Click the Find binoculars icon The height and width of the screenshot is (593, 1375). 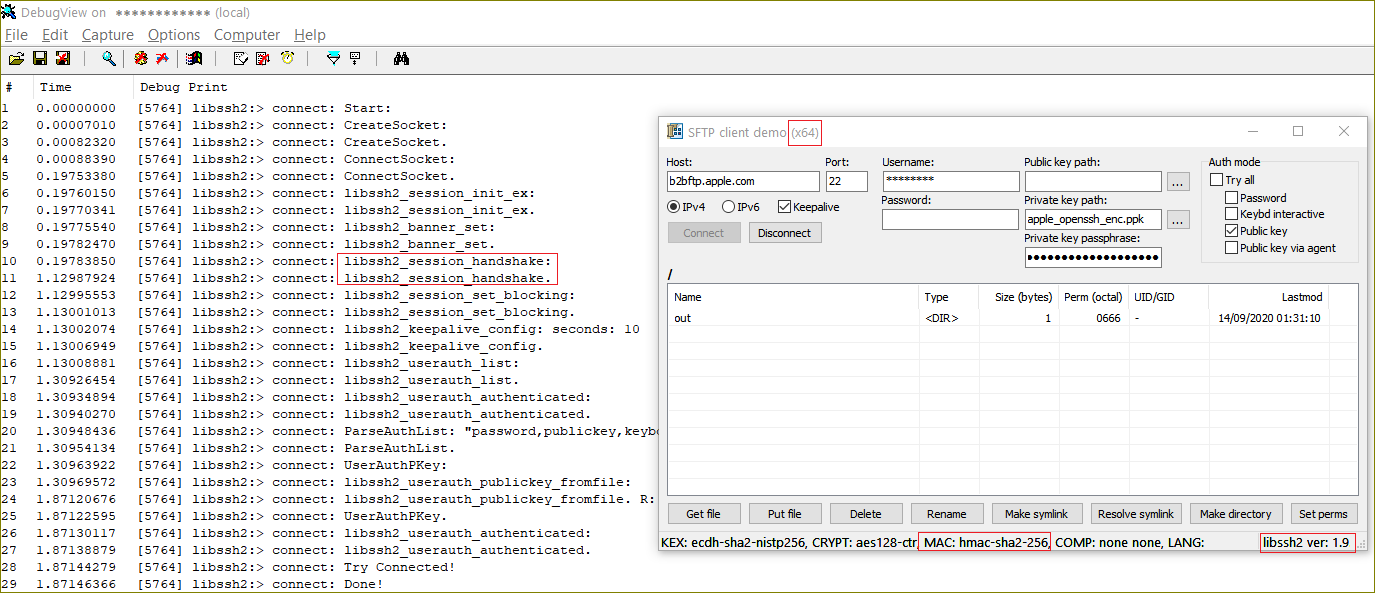(x=401, y=59)
